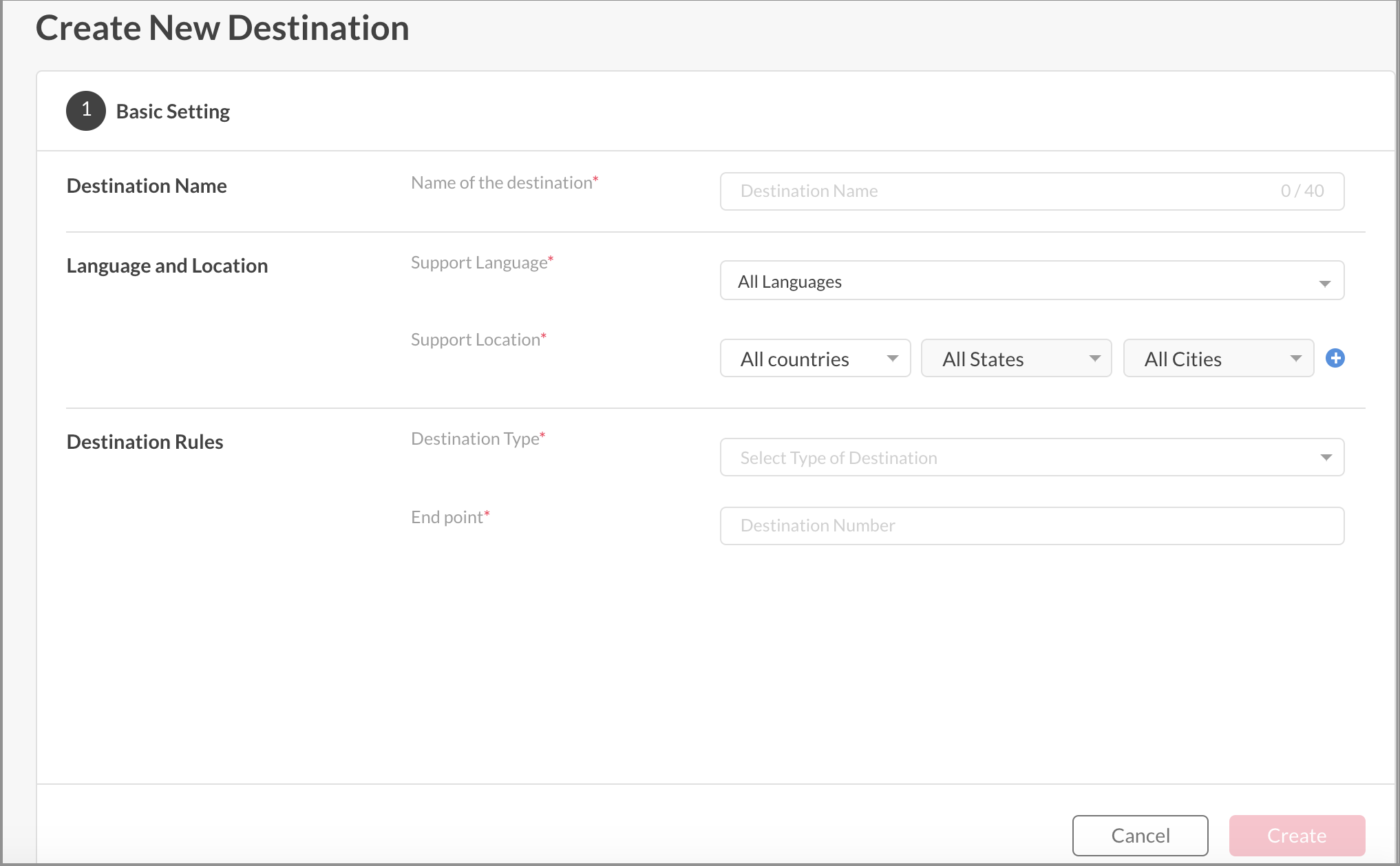Click the Basic Setting step heading
This screenshot has height=866, width=1400.
point(173,112)
